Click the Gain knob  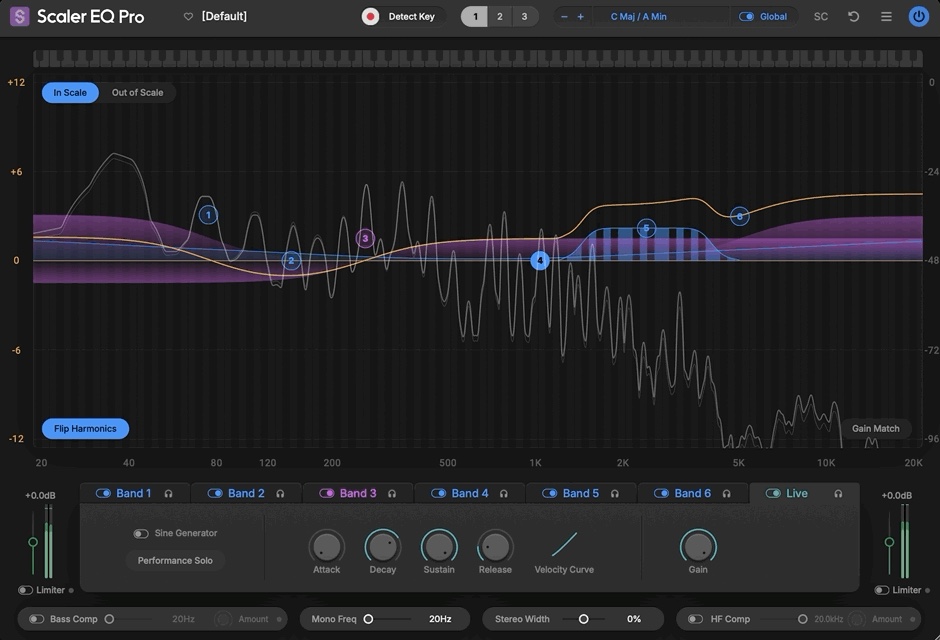pos(698,547)
